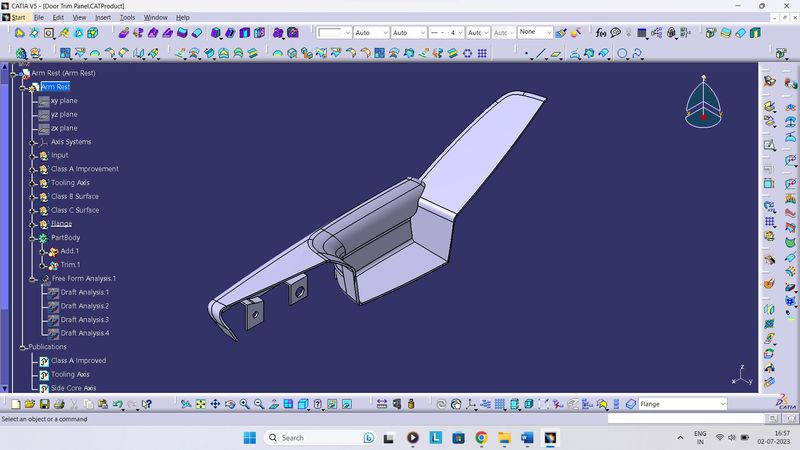Click the Undo arrow icon
The width and height of the screenshot is (800, 450).
click(x=118, y=404)
